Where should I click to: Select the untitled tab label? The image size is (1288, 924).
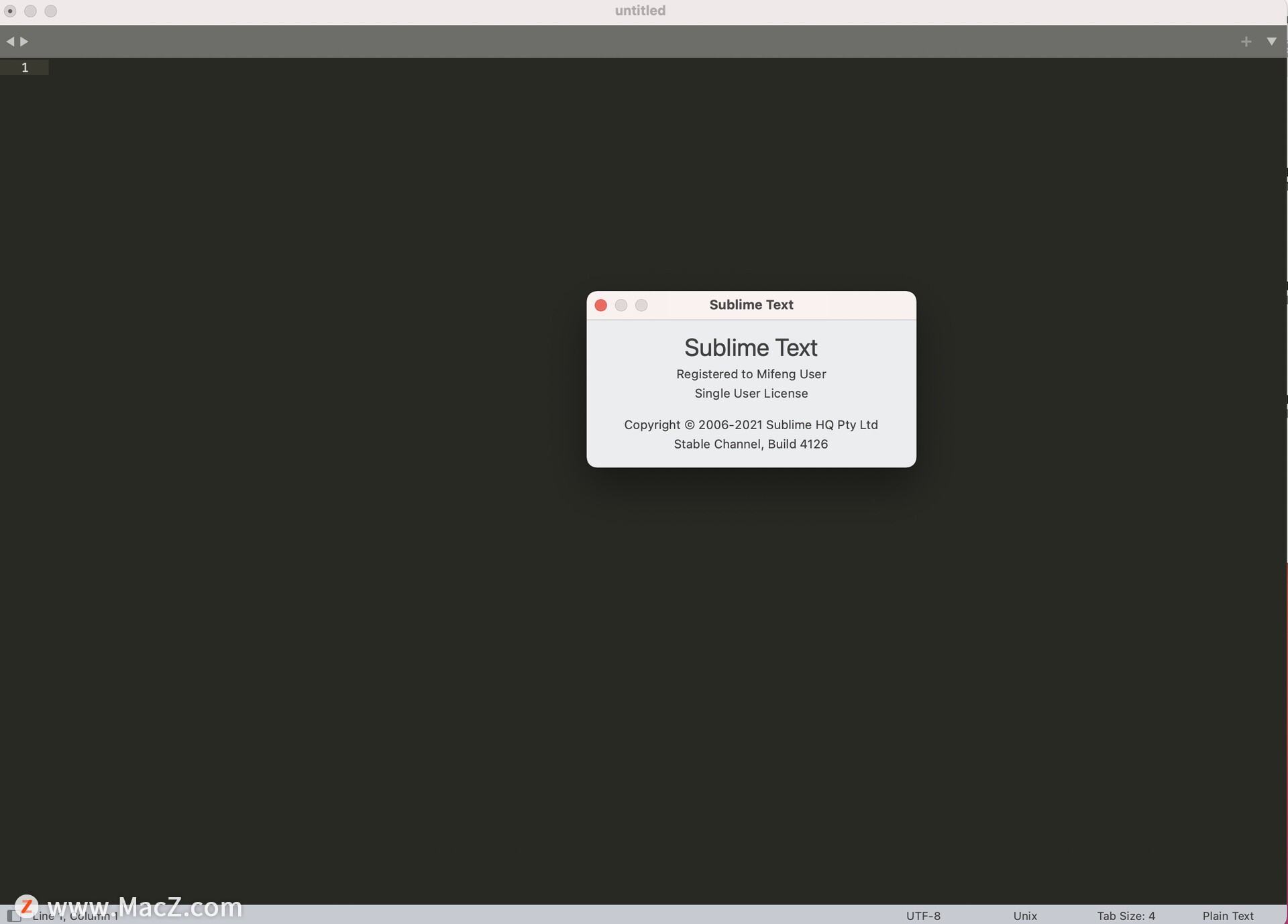(x=640, y=11)
